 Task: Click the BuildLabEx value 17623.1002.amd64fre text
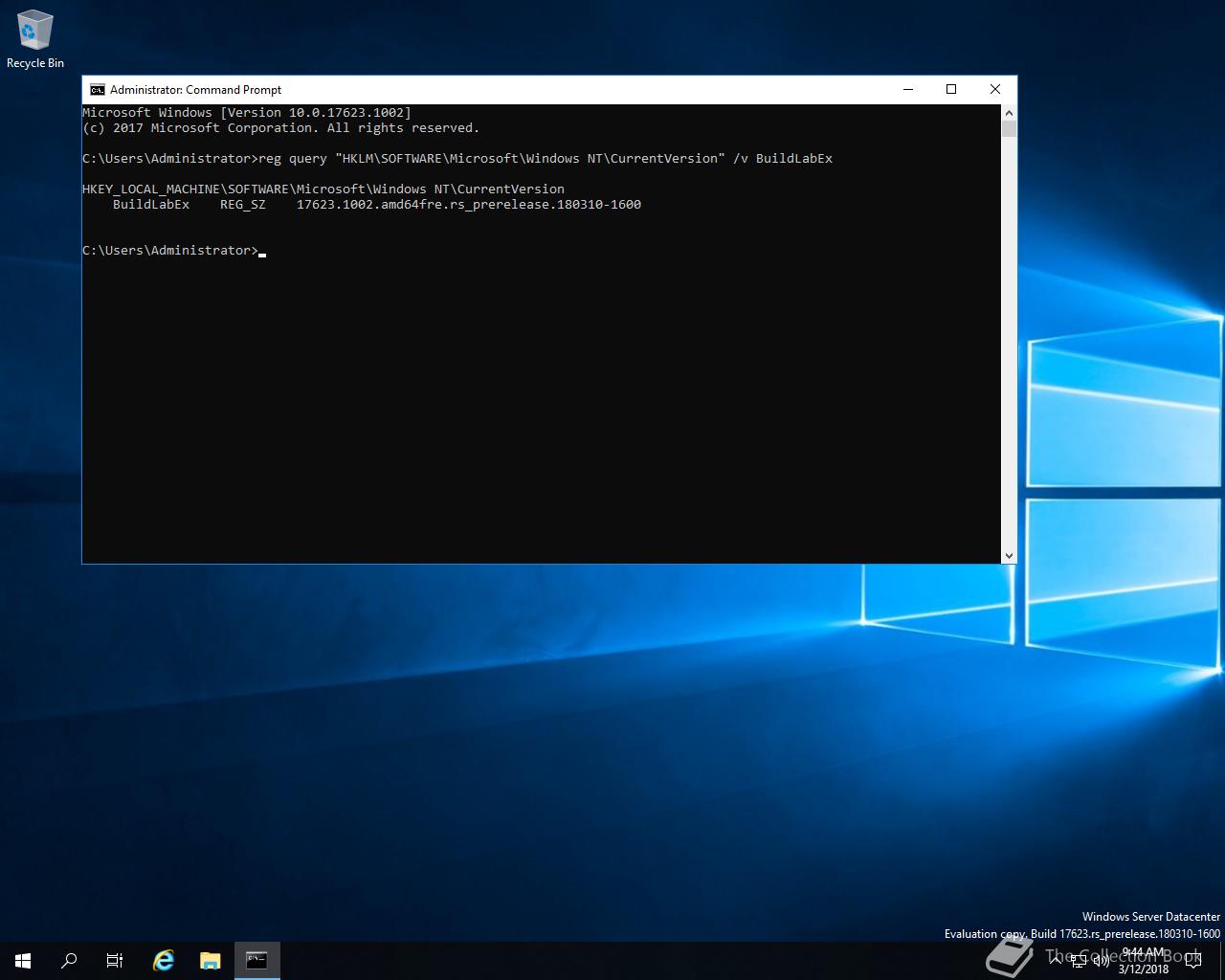point(469,205)
